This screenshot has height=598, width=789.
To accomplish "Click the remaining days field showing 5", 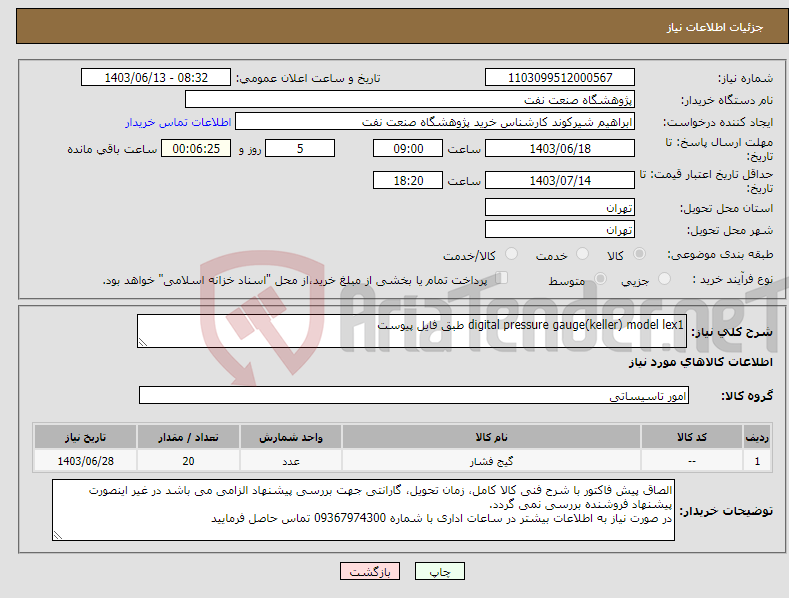I will point(300,148).
